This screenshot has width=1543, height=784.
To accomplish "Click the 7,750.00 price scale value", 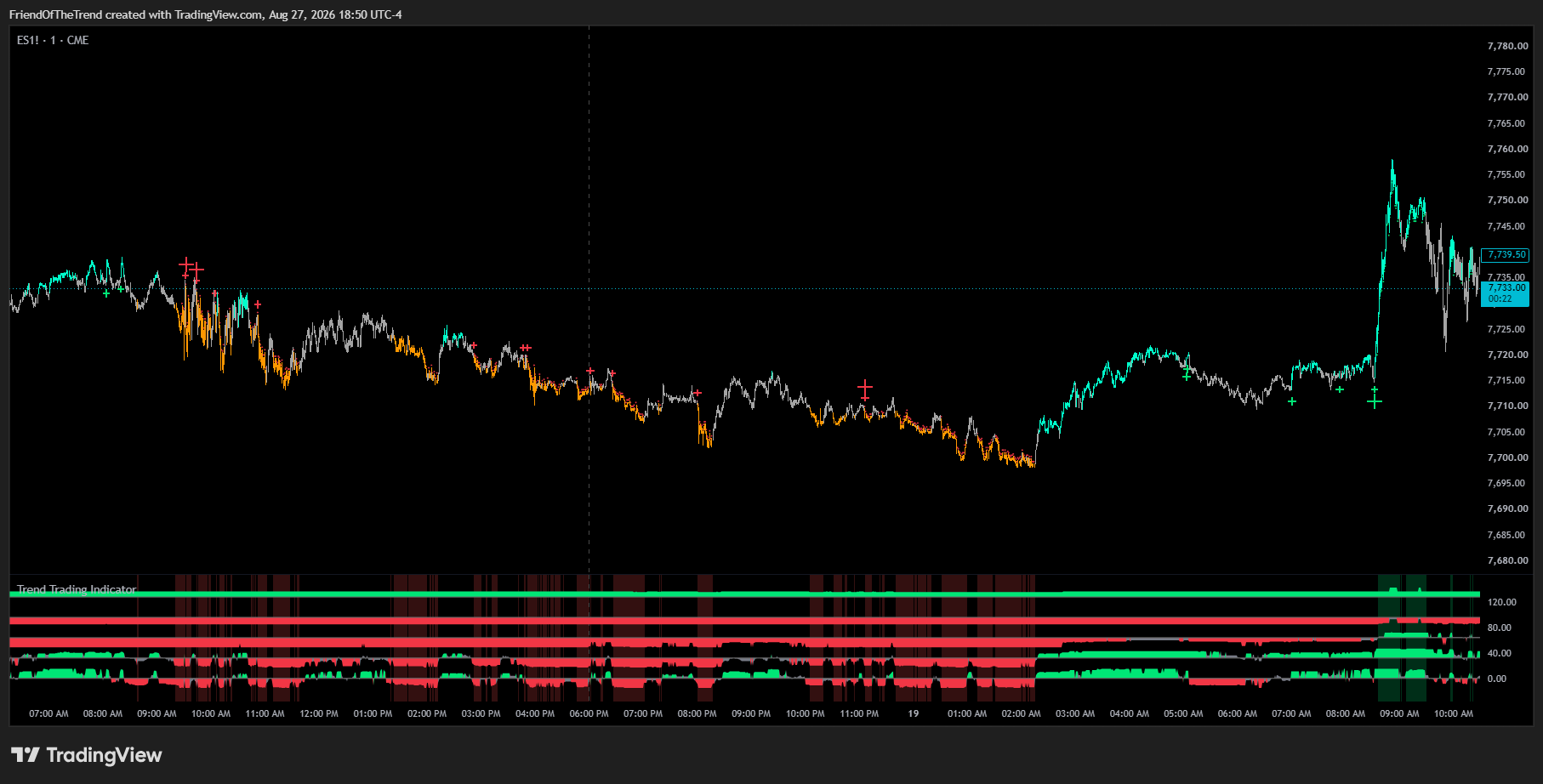I will [x=1507, y=200].
